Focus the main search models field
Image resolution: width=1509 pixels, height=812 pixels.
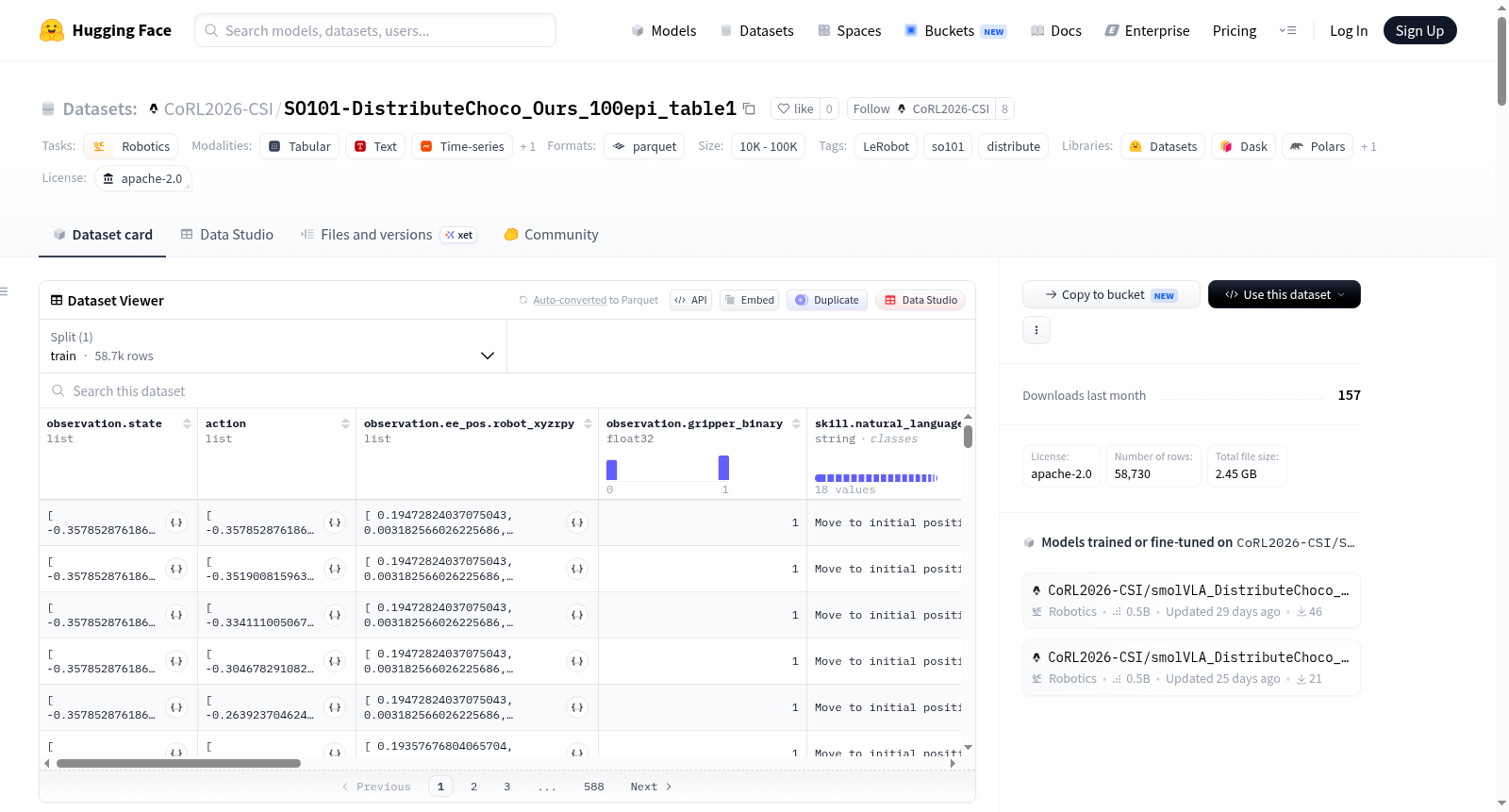pos(375,30)
